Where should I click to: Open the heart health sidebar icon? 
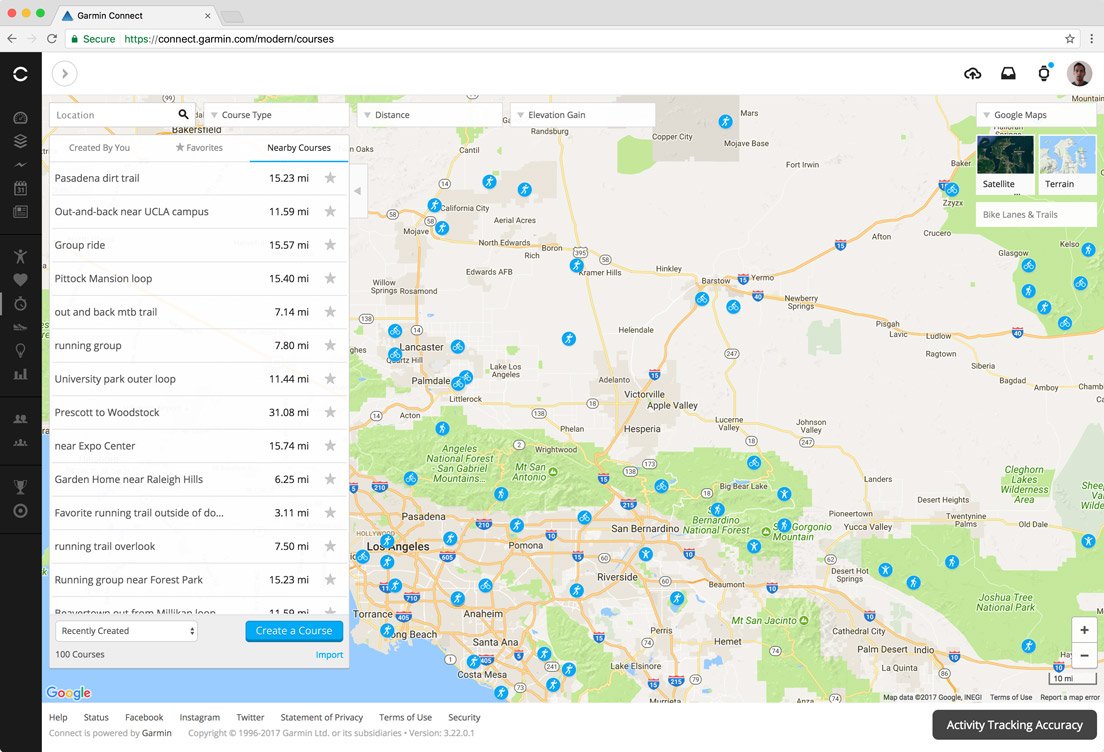pos(20,280)
